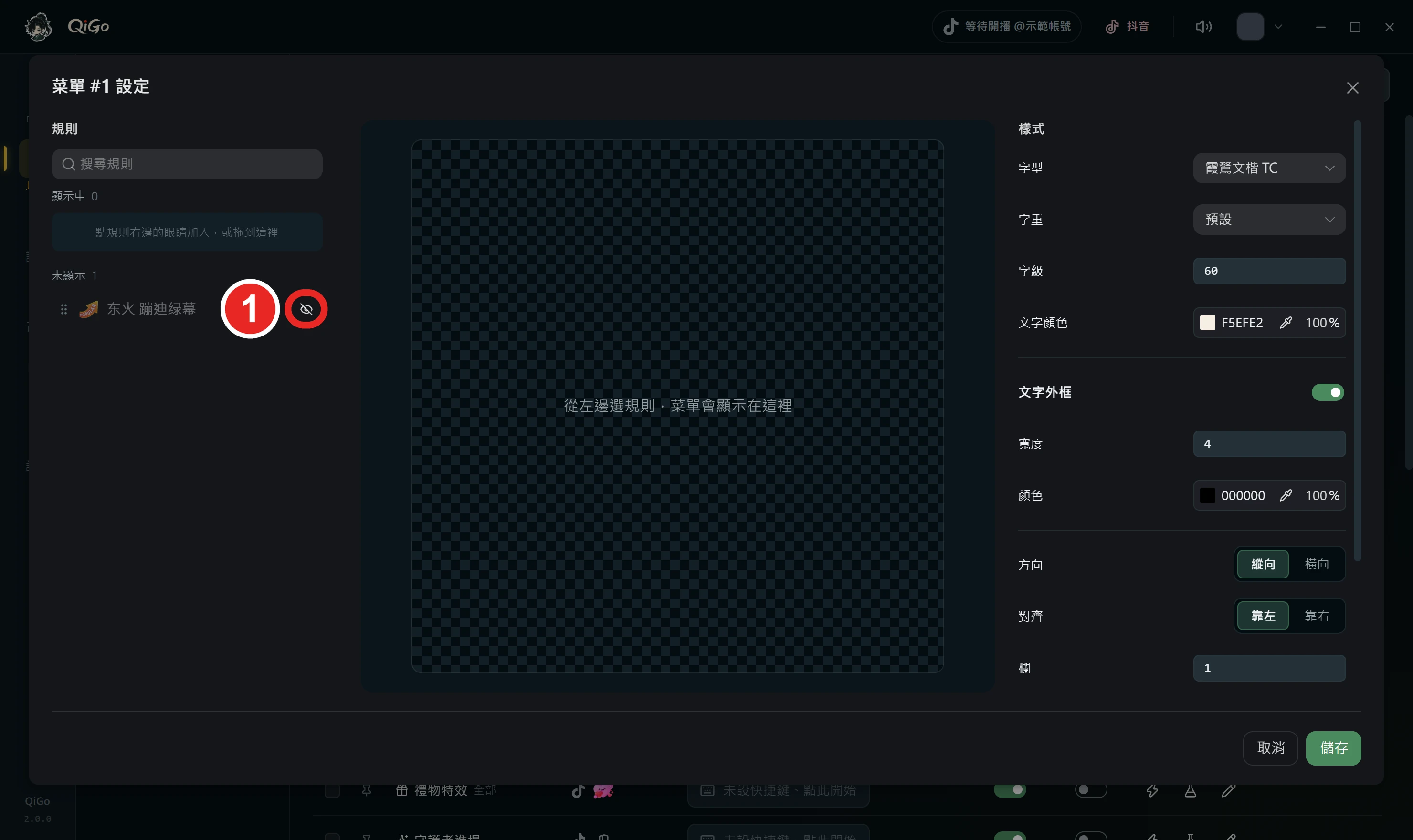
Task: Click the 等待開播 @示範帳號 status button
Action: tap(1007, 27)
